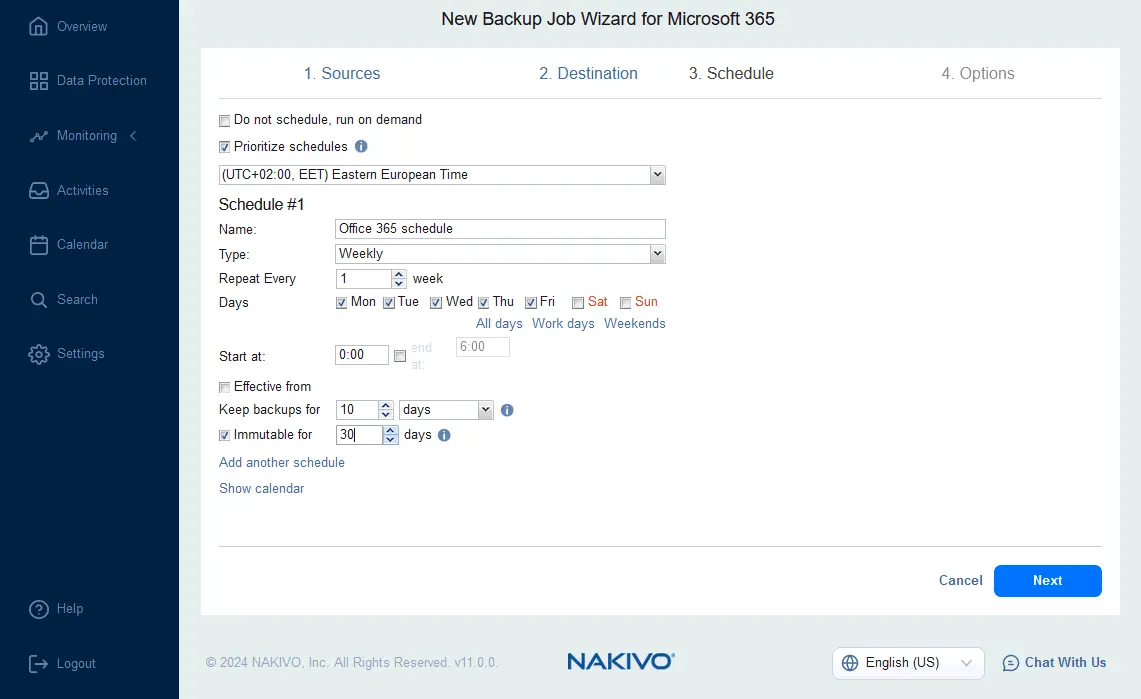Click the Repeat Every number field
Screen dimensions: 1141x699
pyautogui.click(x=363, y=279)
